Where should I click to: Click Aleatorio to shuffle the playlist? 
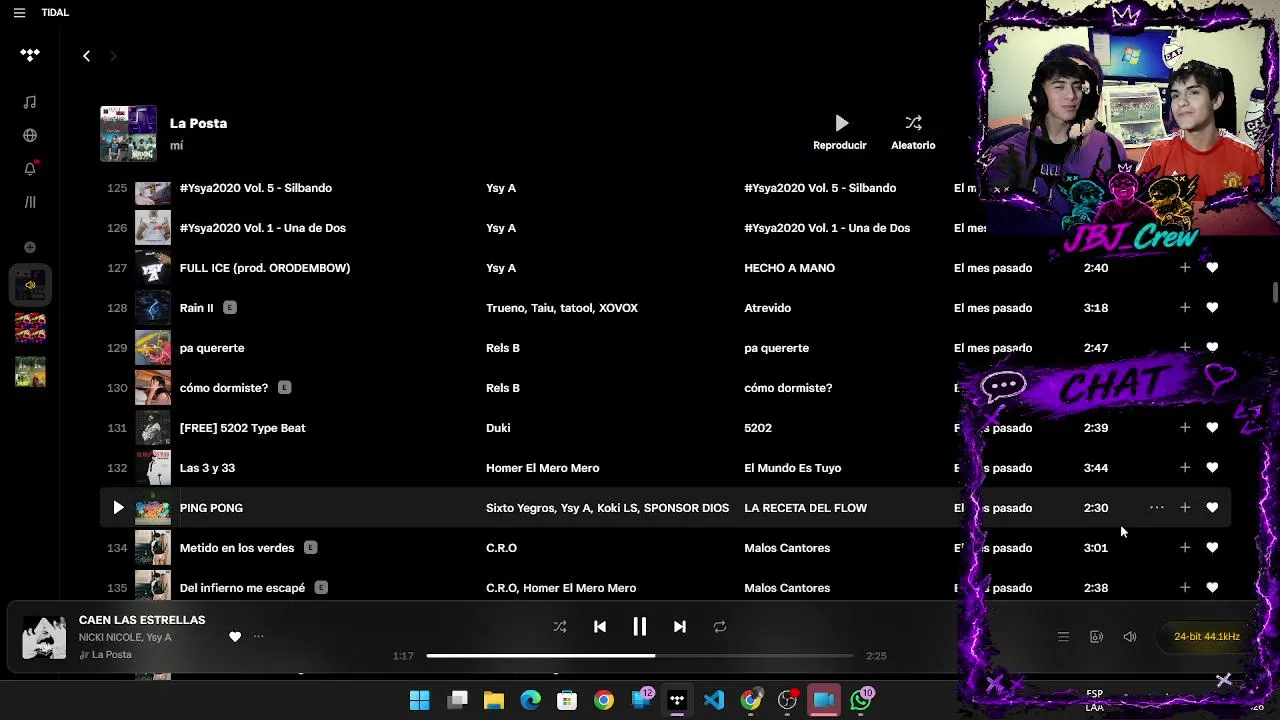click(x=913, y=132)
